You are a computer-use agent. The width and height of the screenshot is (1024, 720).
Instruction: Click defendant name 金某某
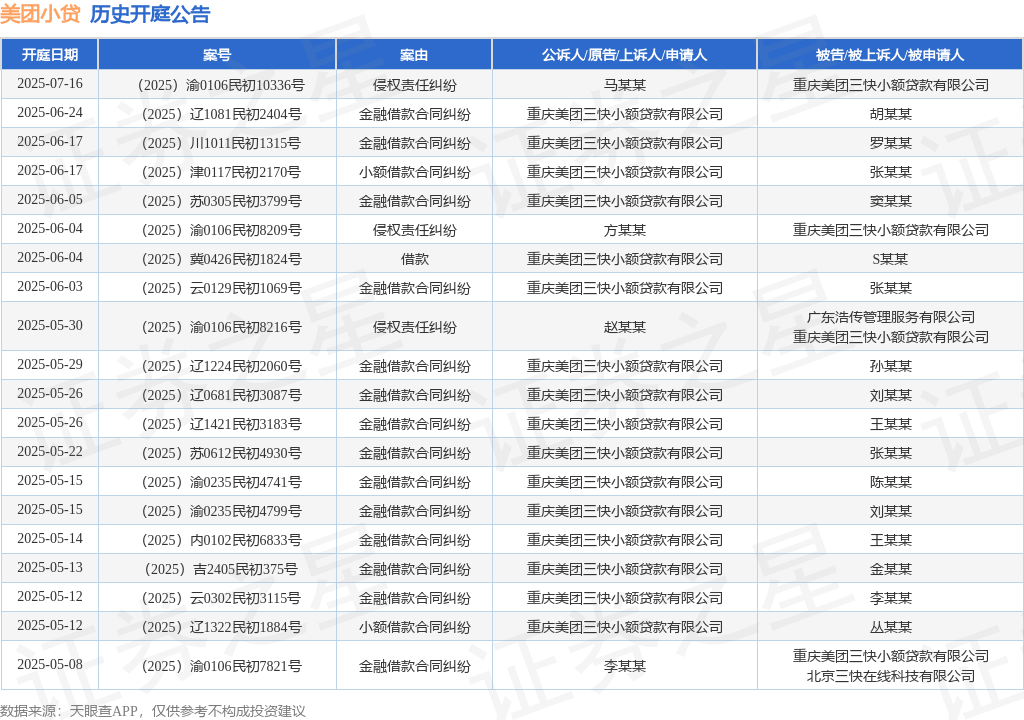[890, 569]
